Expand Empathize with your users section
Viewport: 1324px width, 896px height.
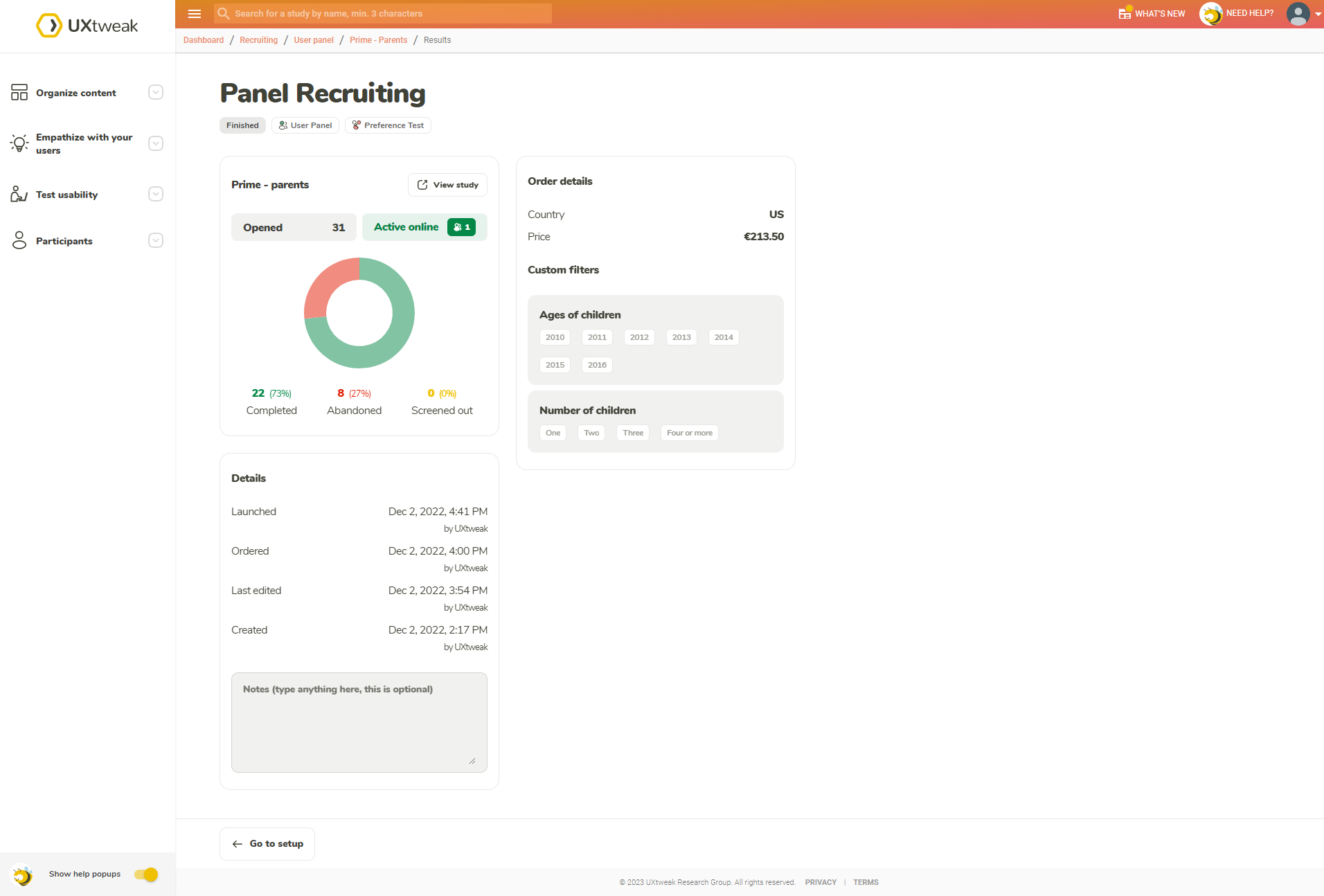click(x=156, y=143)
